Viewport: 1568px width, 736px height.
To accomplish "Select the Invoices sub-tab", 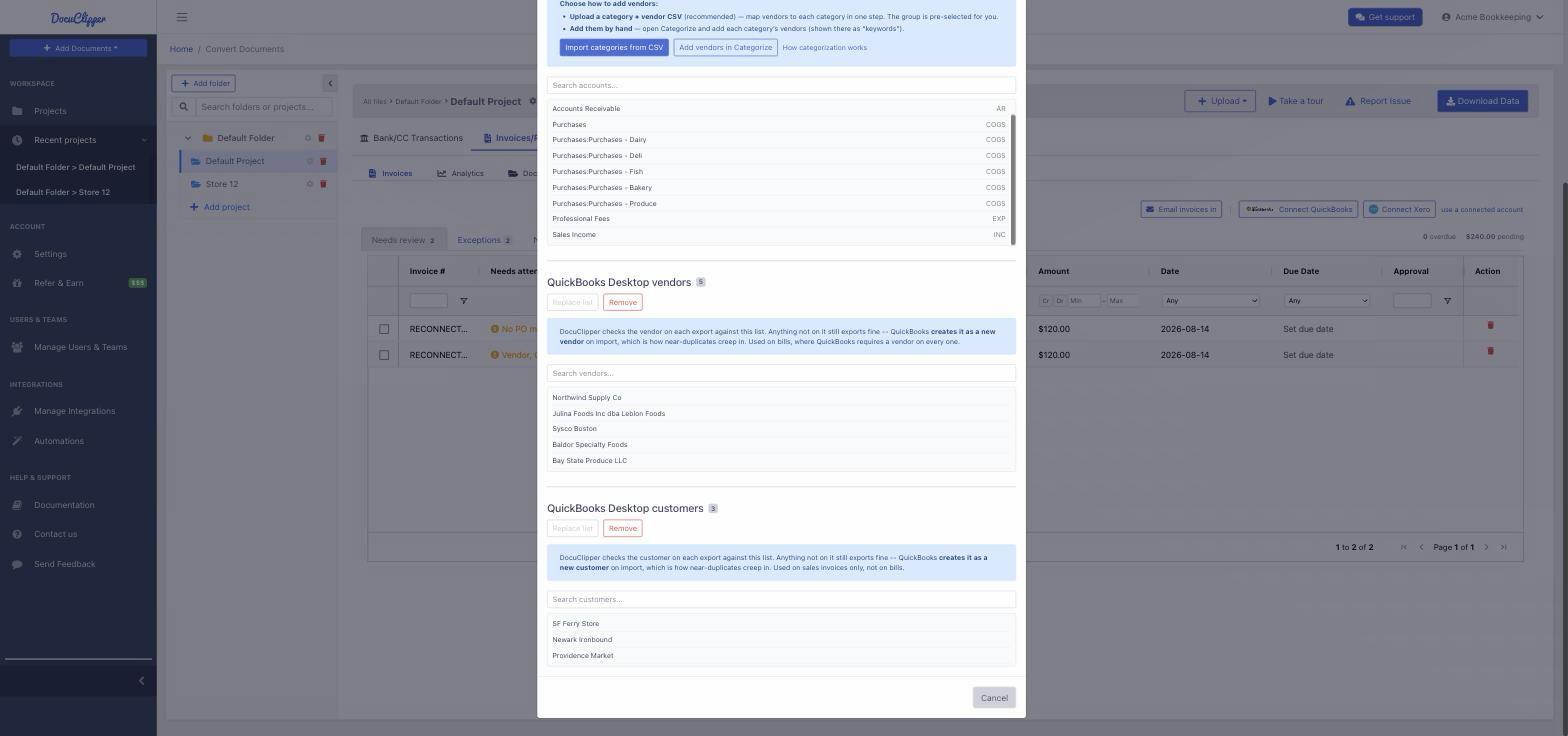I will tap(390, 174).
